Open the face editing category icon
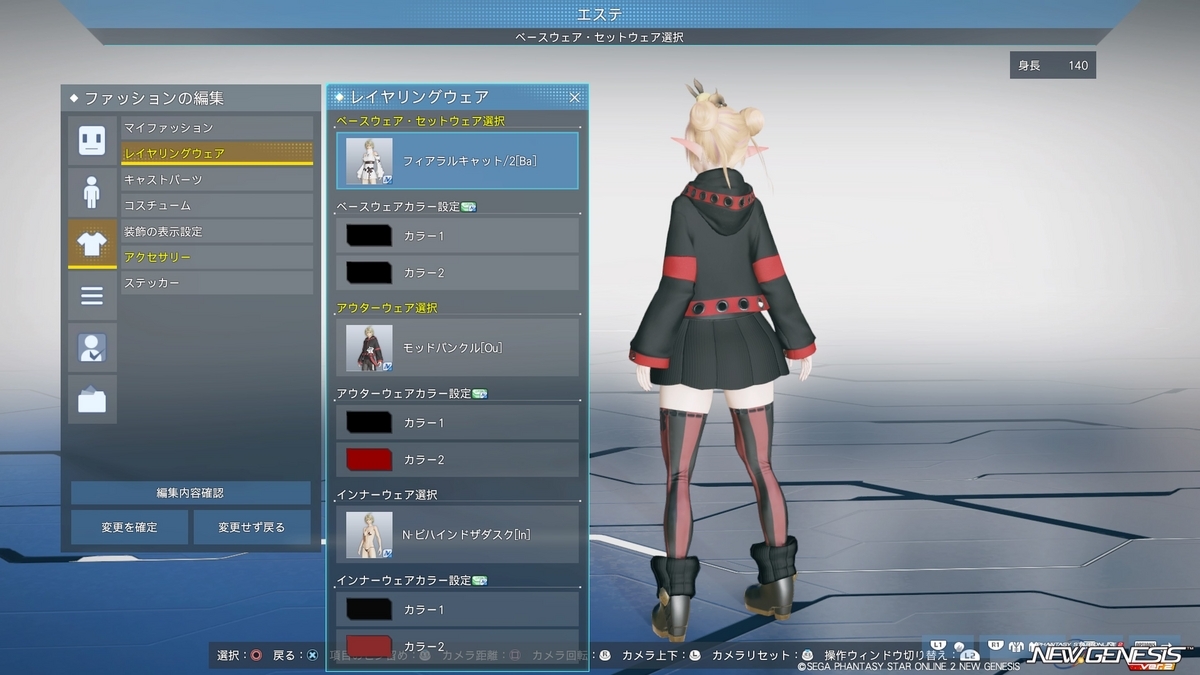 (92, 140)
